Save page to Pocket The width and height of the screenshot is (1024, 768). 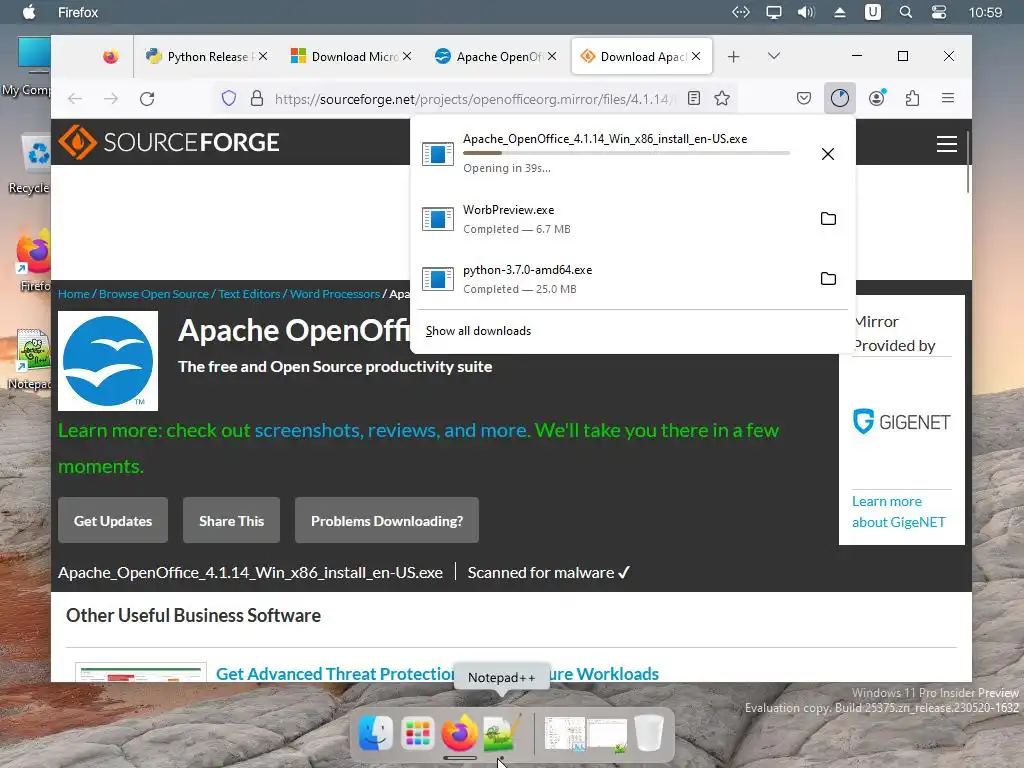click(x=804, y=99)
